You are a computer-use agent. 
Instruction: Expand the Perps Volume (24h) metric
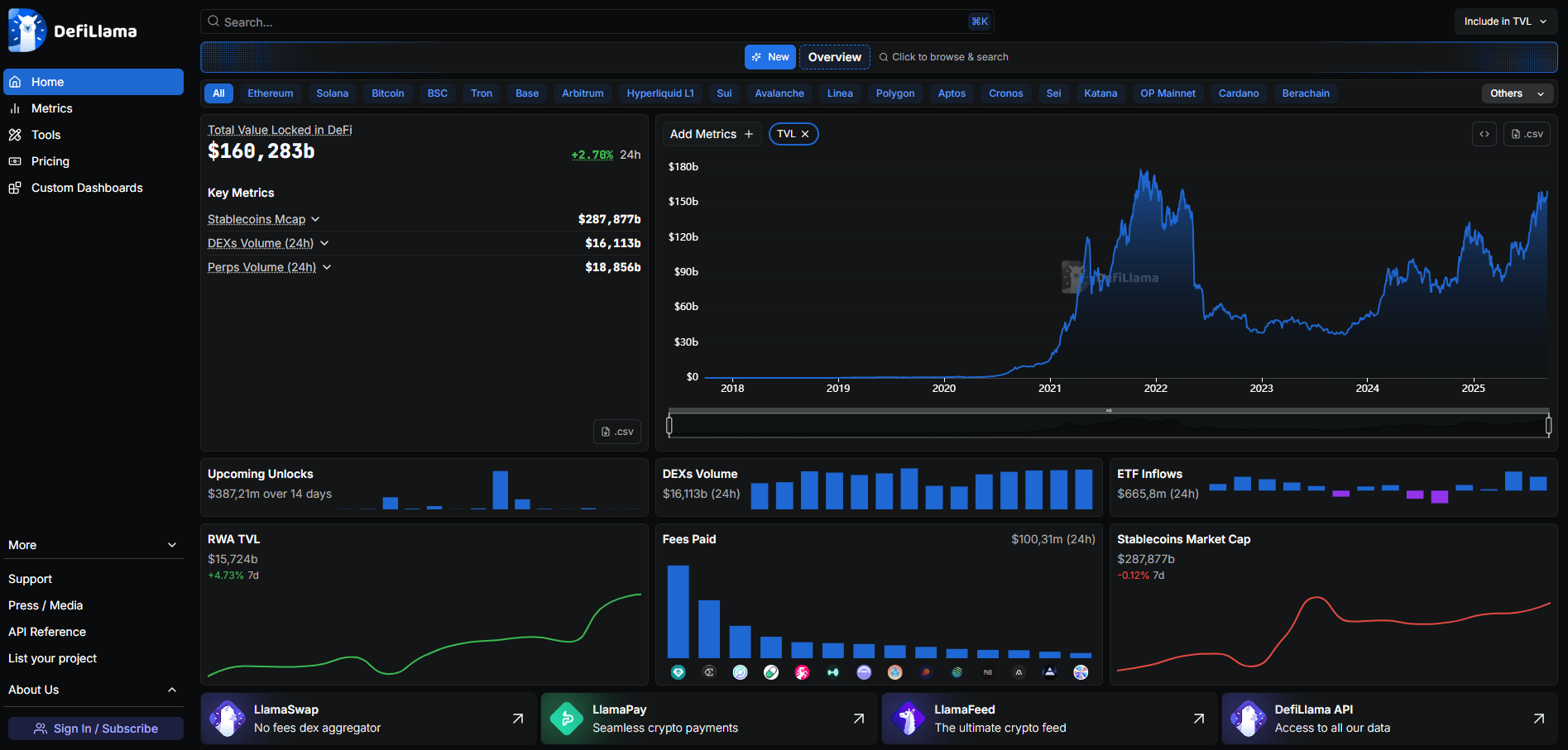click(x=327, y=267)
